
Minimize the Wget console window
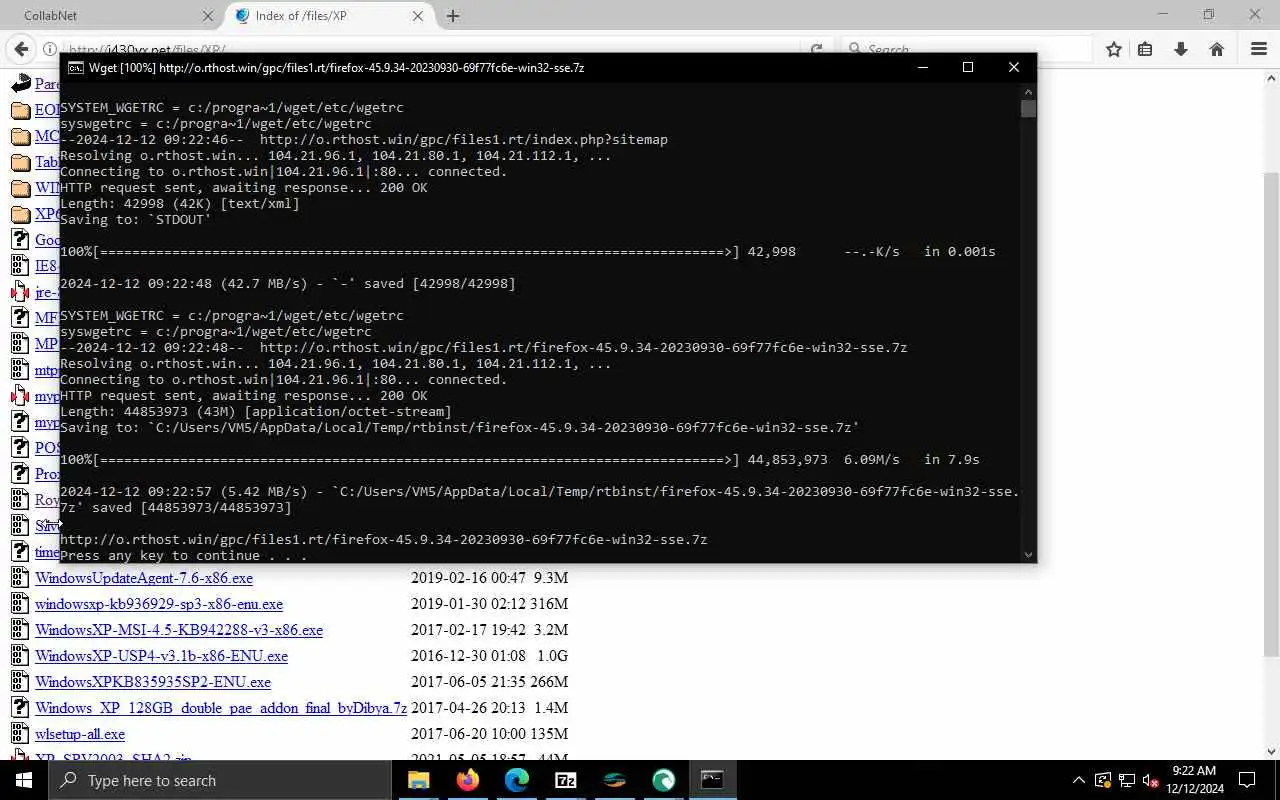pyautogui.click(x=922, y=67)
